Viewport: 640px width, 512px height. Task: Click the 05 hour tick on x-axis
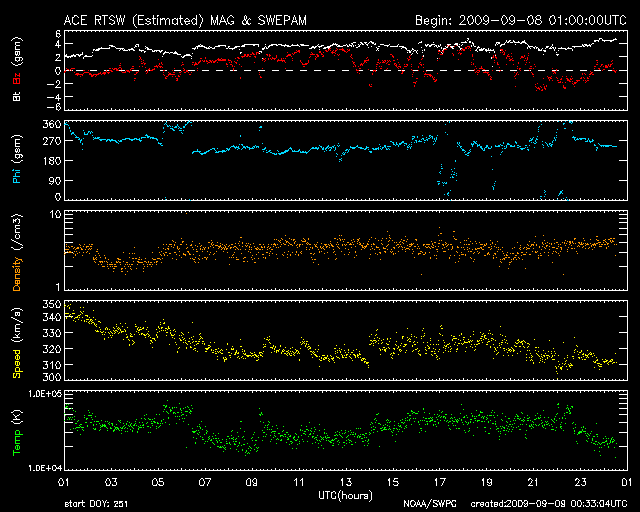point(158,483)
